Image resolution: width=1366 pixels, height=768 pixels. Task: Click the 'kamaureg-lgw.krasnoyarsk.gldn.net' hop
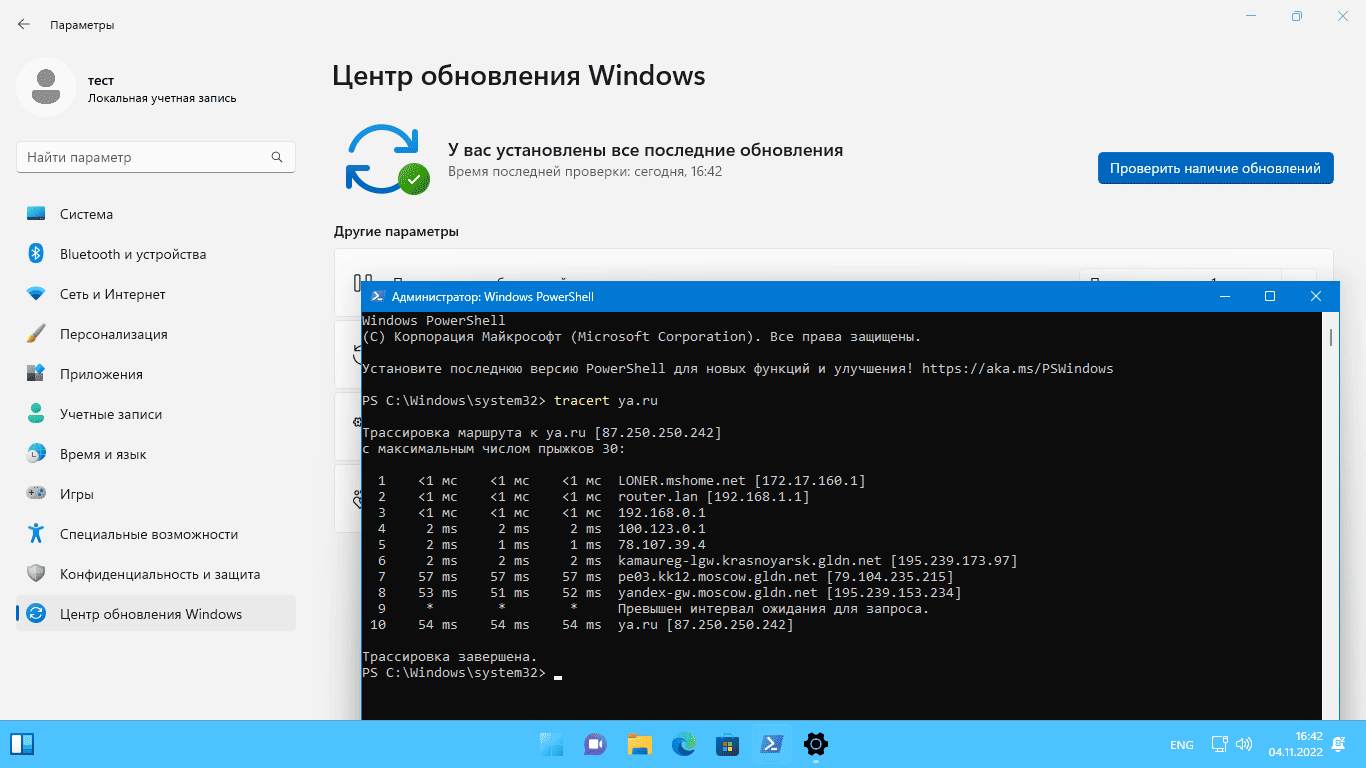[x=750, y=560]
